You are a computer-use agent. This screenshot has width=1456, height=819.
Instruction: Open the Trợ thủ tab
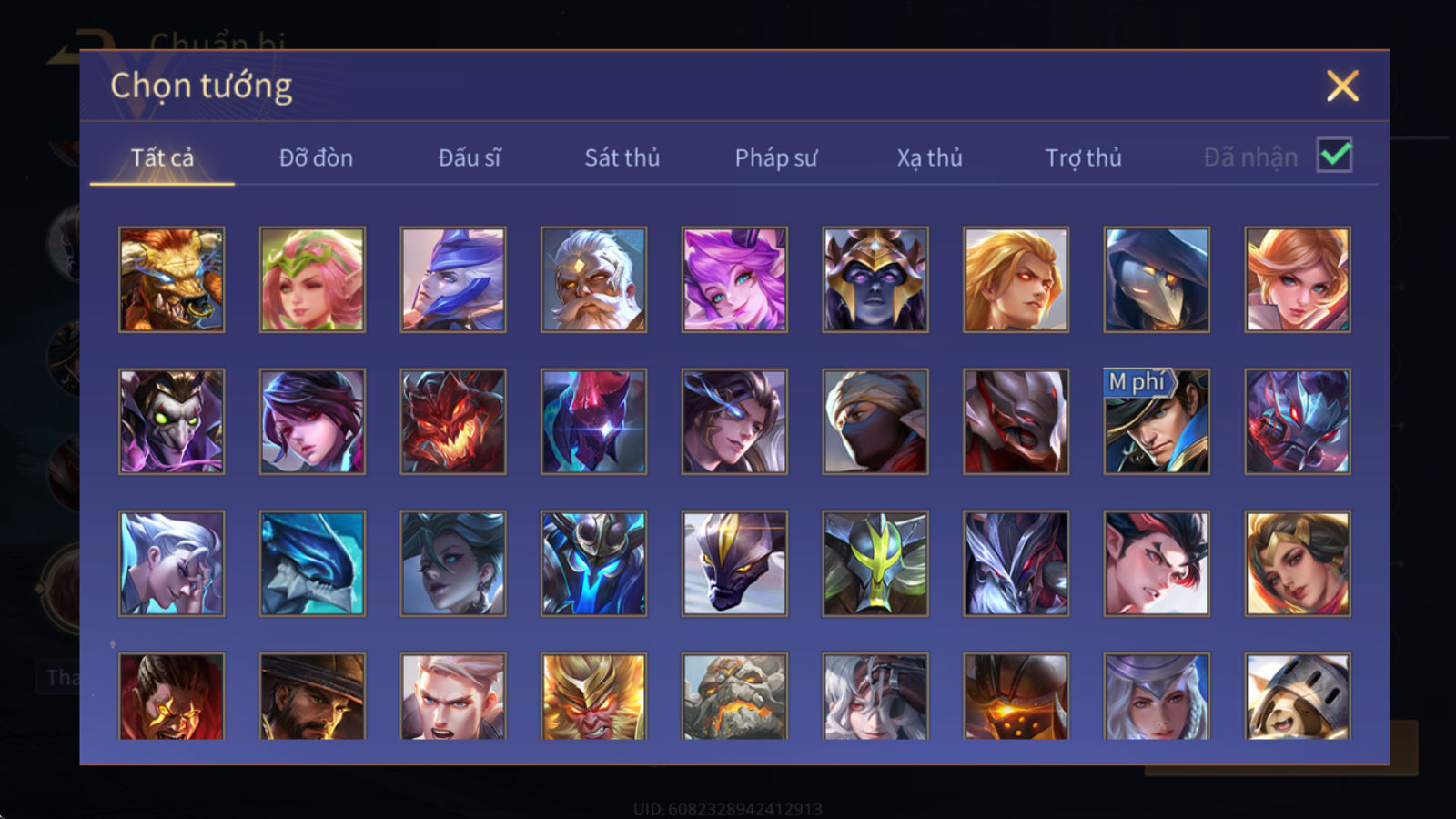[x=1083, y=157]
